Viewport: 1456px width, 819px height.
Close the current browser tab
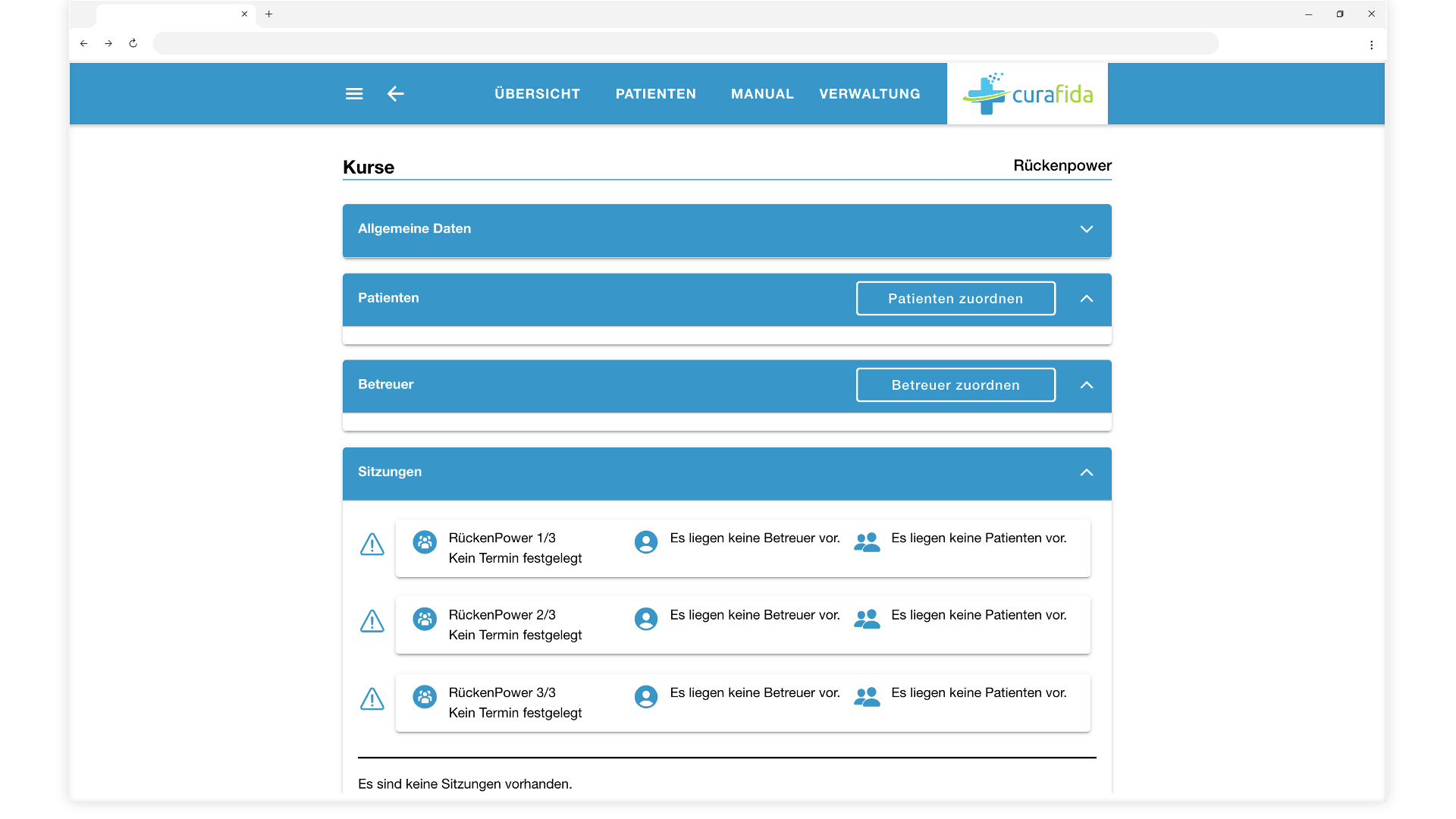pyautogui.click(x=244, y=14)
